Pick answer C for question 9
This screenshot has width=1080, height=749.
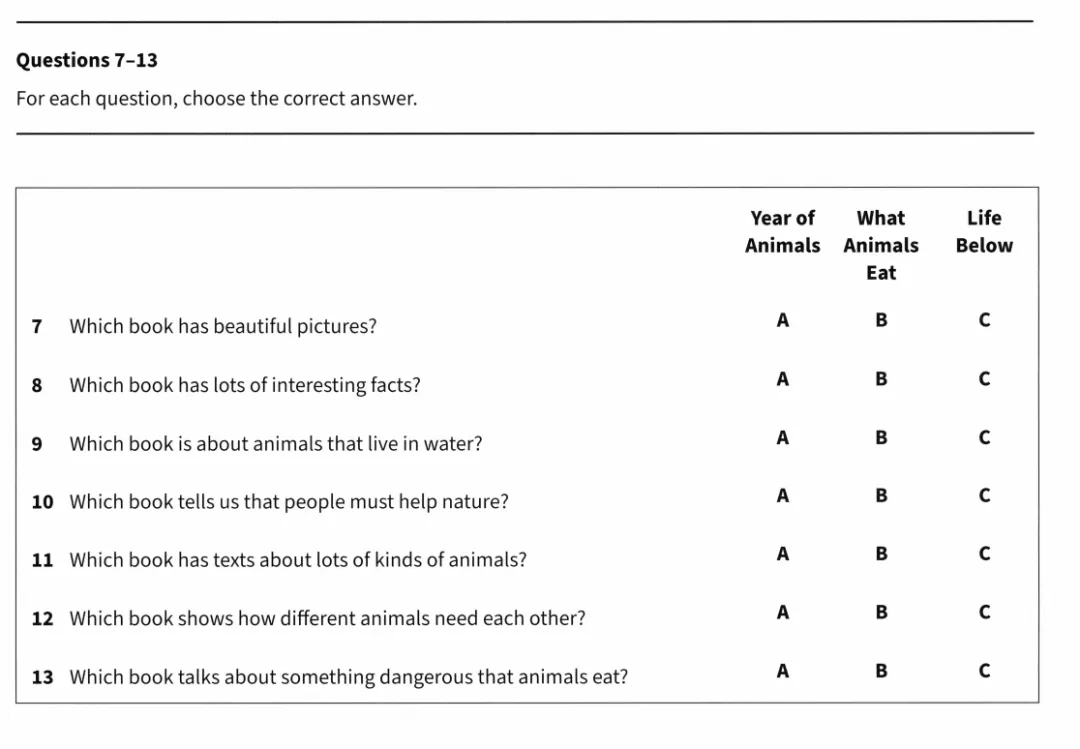984,438
